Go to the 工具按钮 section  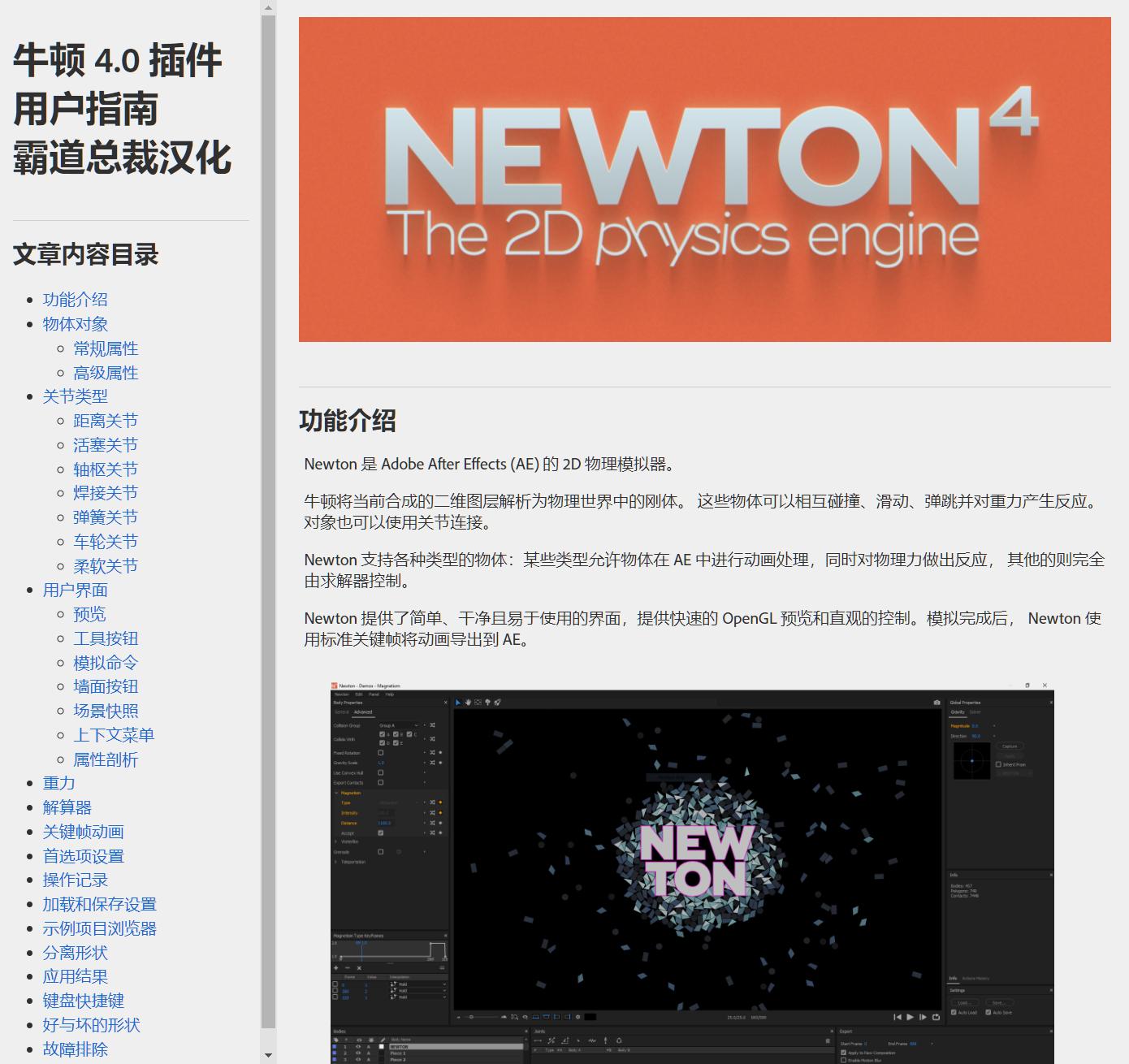tap(106, 638)
